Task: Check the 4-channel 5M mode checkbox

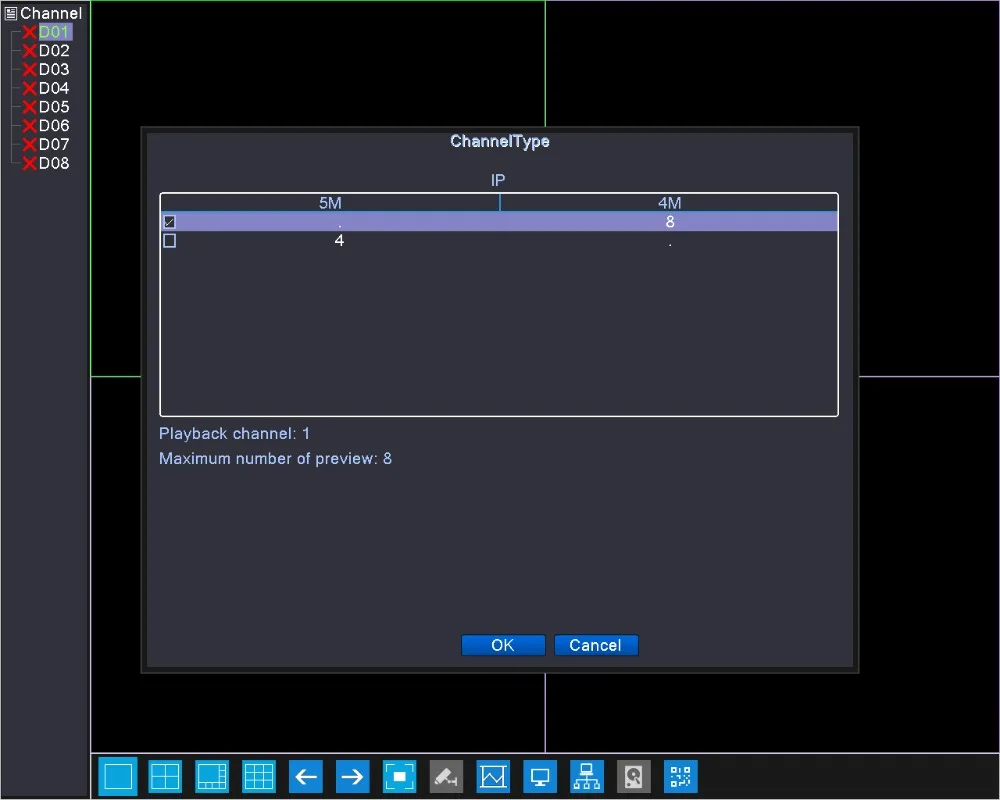Action: coord(170,241)
